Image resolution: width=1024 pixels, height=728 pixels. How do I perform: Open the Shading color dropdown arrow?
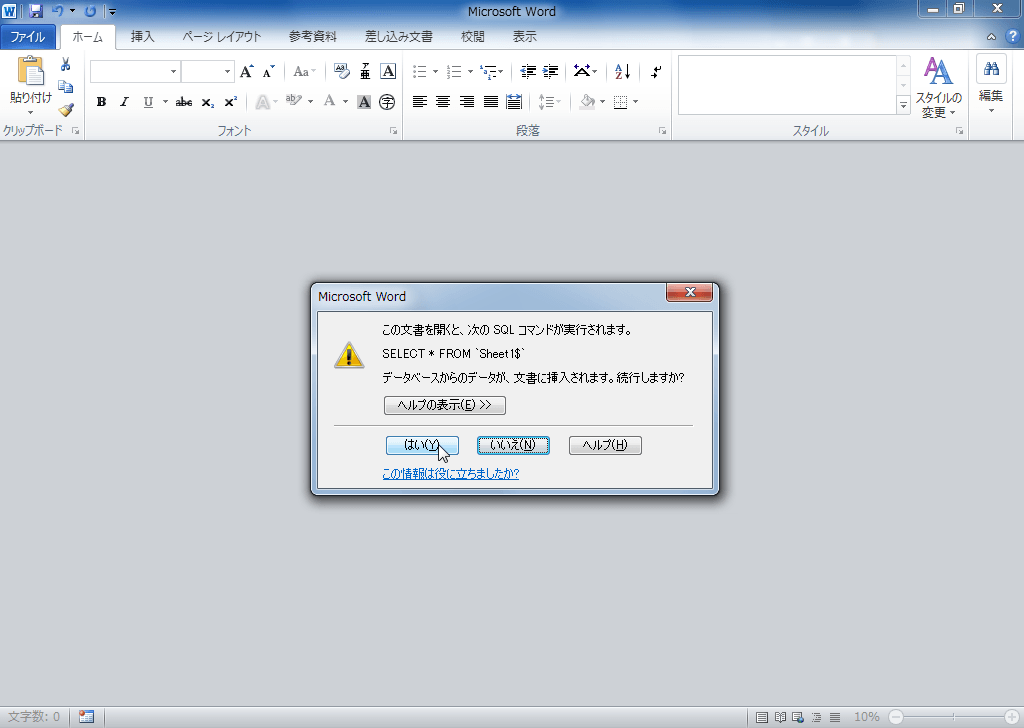point(602,102)
